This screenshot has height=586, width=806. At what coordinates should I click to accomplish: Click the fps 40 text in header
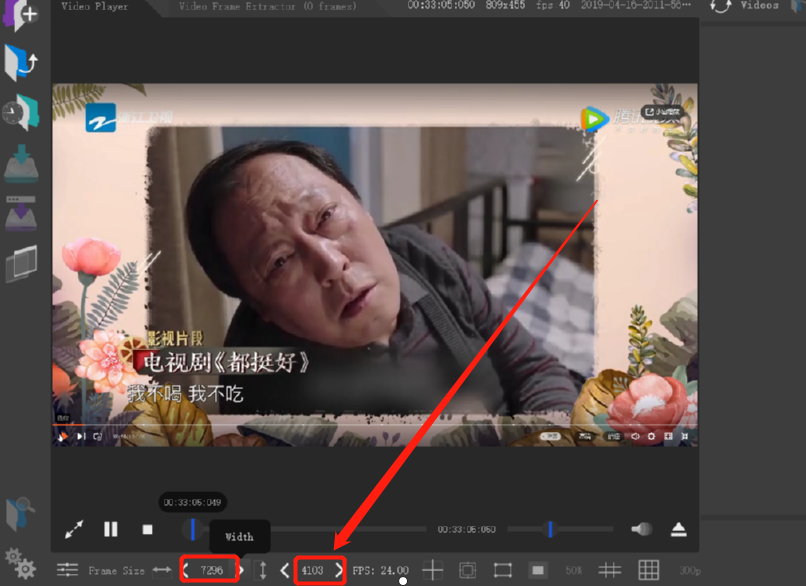[x=553, y=5]
